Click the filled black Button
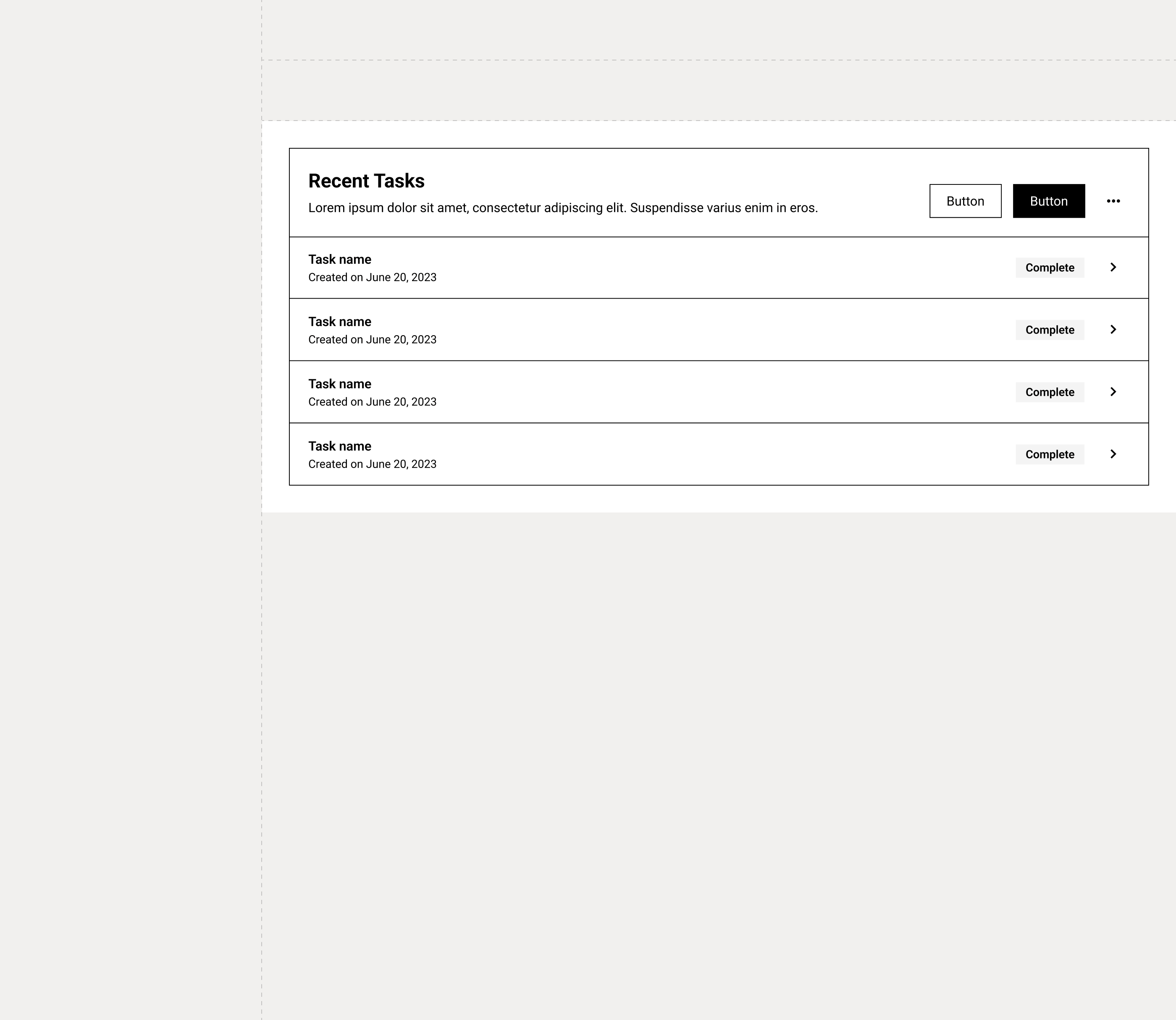This screenshot has height=1020, width=1176. tap(1049, 201)
